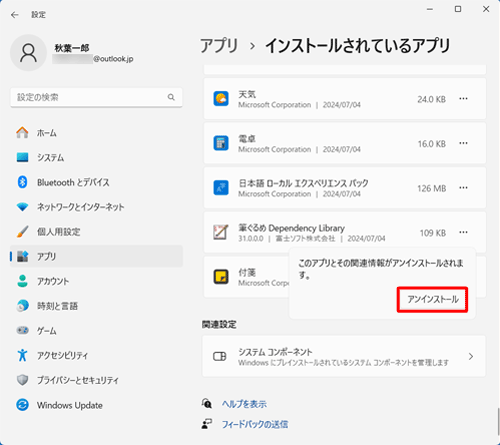This screenshot has width=500, height=445.
Task: Click the home house icon in the sidebar
Action: (22, 132)
